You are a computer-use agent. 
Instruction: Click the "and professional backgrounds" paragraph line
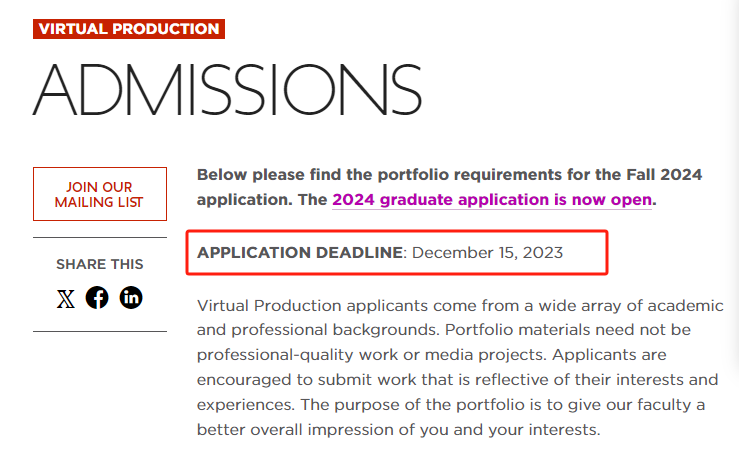pyautogui.click(x=443, y=330)
